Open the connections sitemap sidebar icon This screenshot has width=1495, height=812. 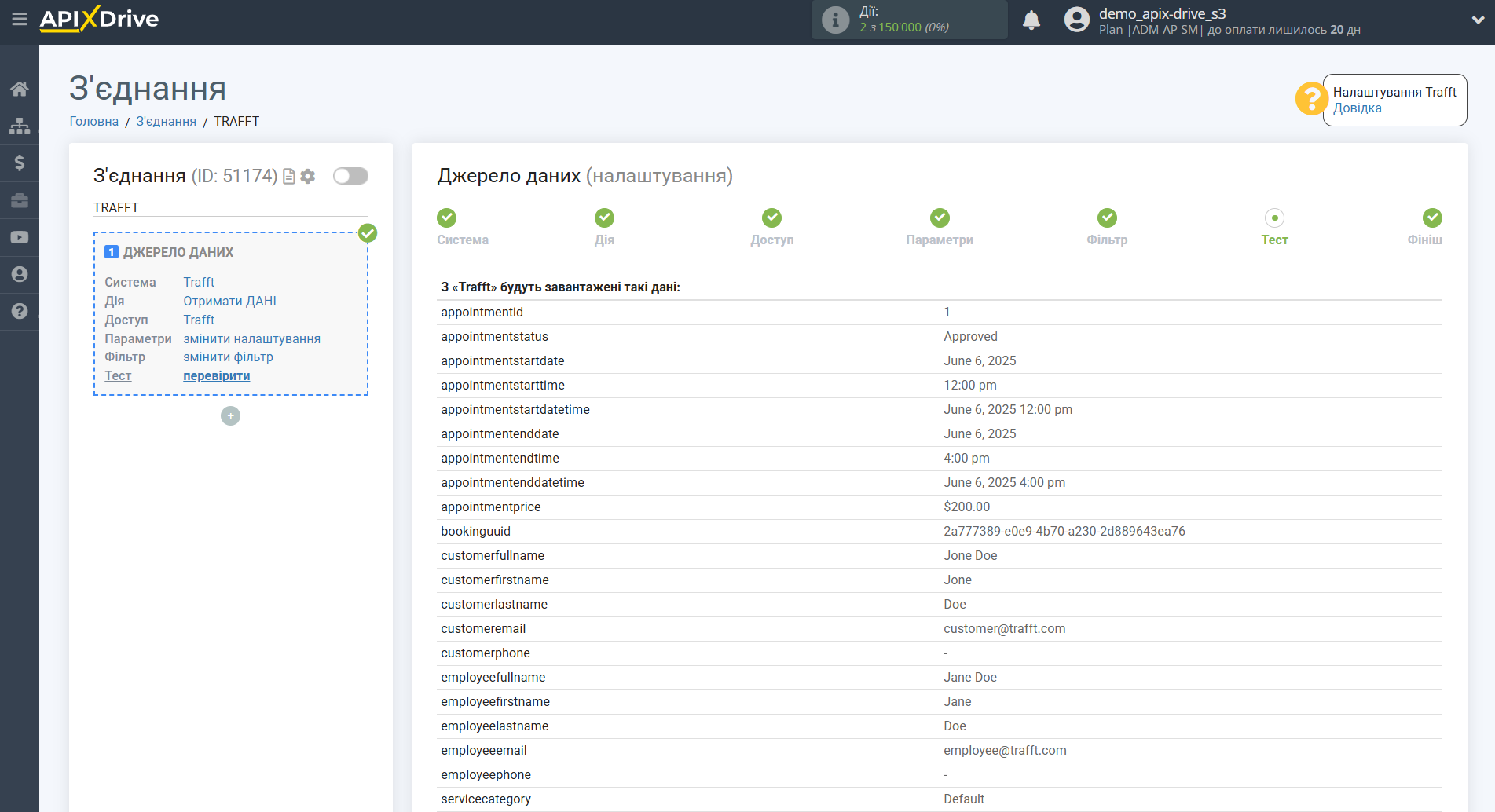(x=20, y=126)
